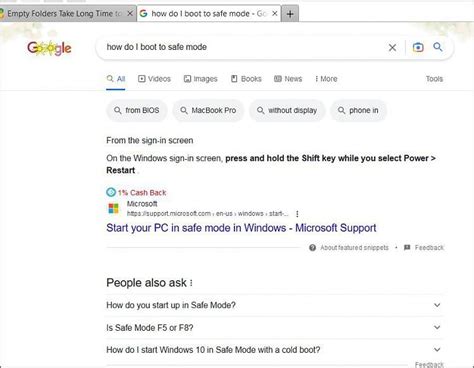Image resolution: width=474 pixels, height=368 pixels.
Task: Open the new tab plus button
Action: point(290,14)
